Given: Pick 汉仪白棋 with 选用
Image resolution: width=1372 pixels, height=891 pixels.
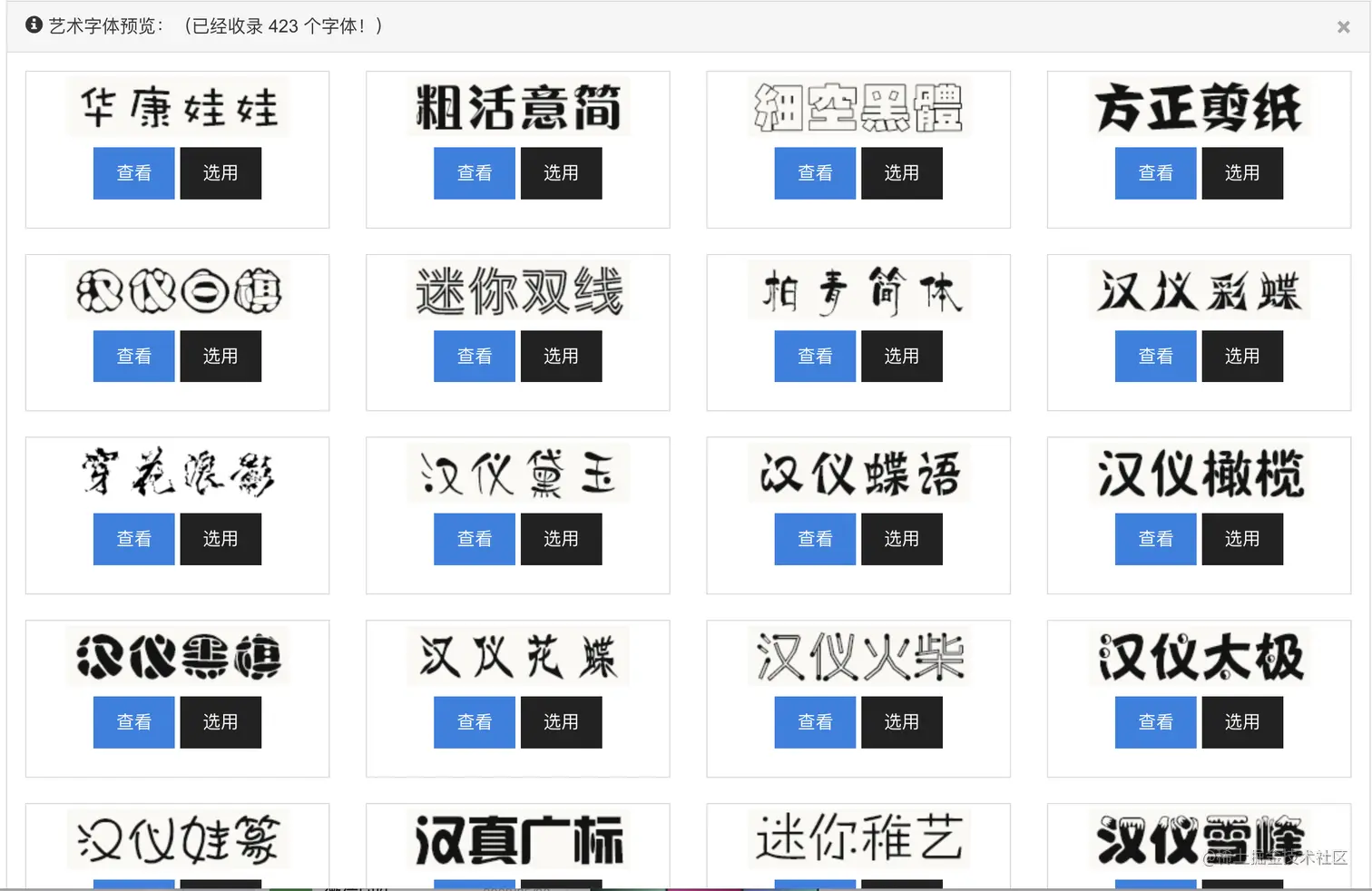Looking at the screenshot, I should pyautogui.click(x=220, y=356).
